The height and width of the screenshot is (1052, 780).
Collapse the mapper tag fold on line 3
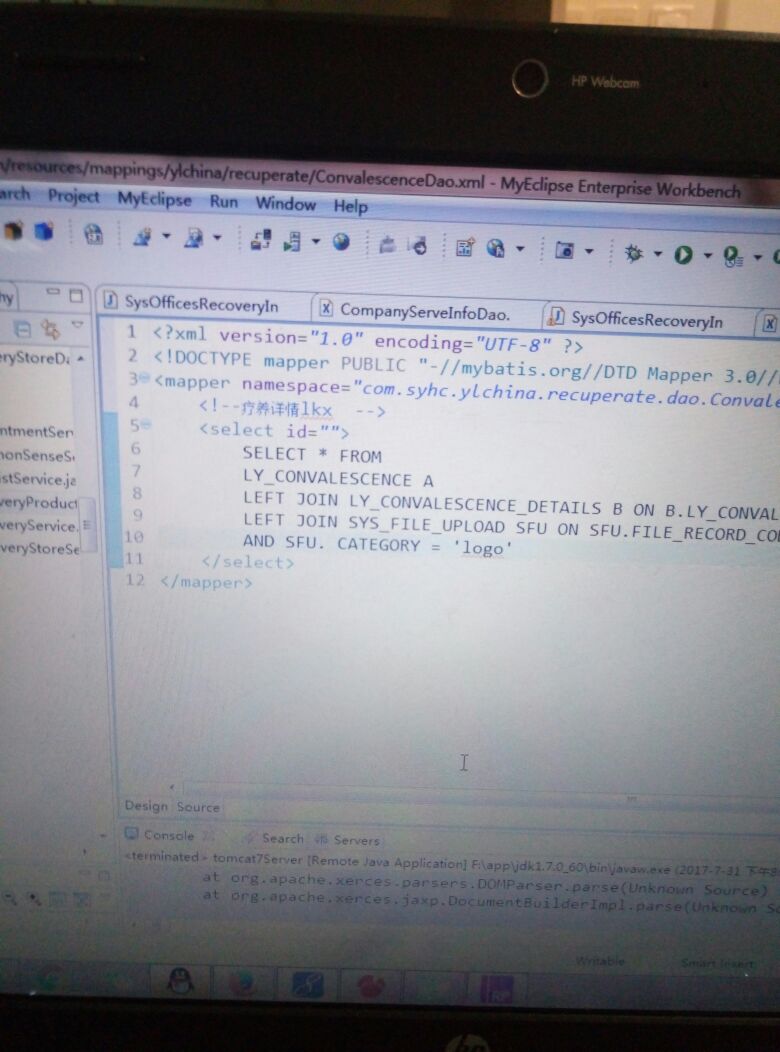click(145, 380)
